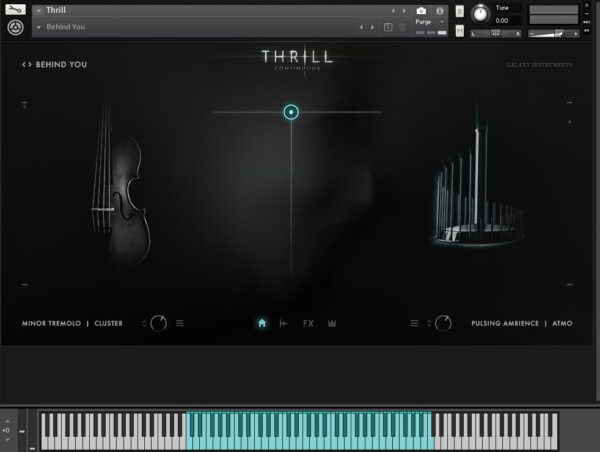Click the output volume slider
Viewport: 600px width, 452px height.
pyautogui.click(x=553, y=34)
